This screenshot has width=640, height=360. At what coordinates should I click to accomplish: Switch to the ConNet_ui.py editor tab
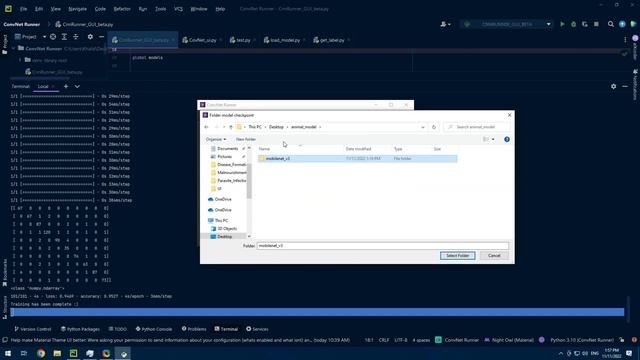[202, 40]
